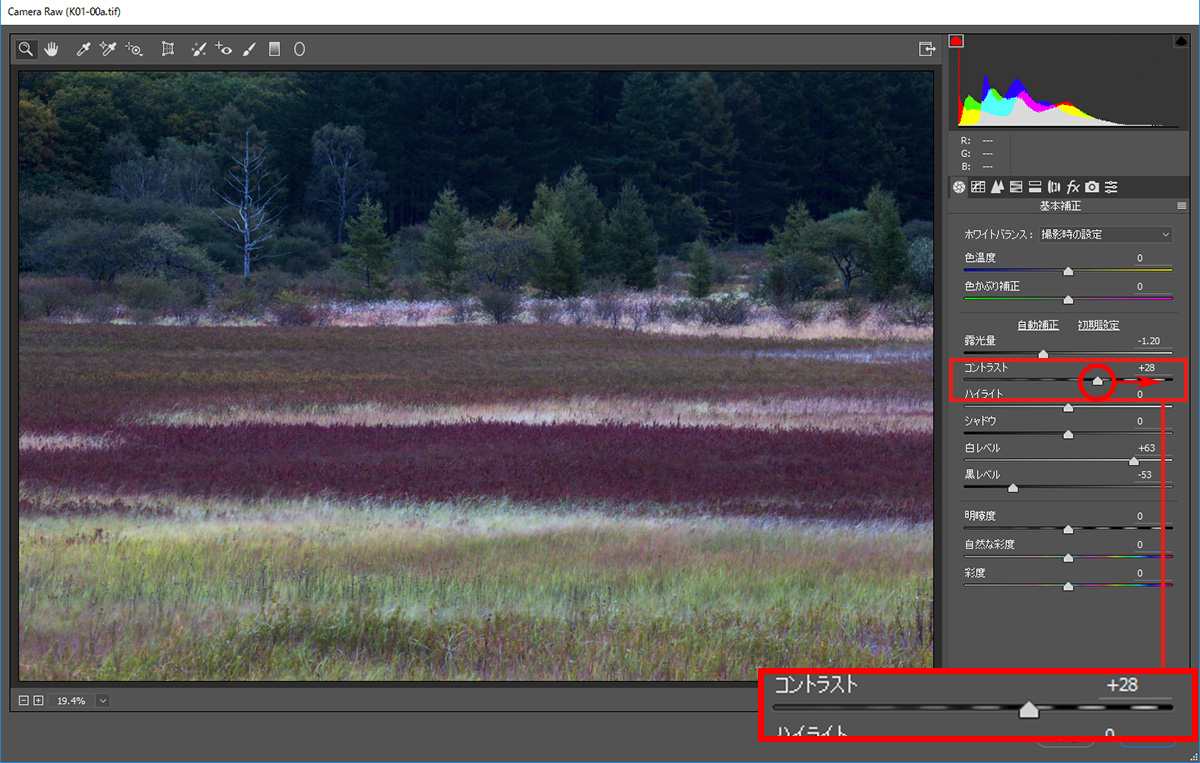Choose the Color Sampler tool
Screen dimensions: 1200x763
point(108,48)
